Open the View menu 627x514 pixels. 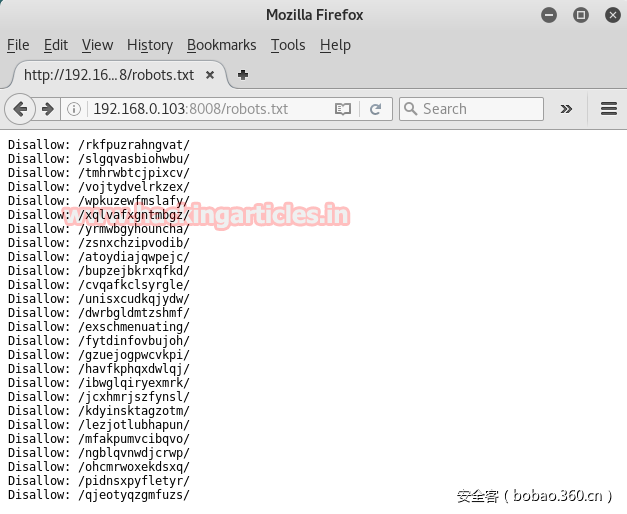coord(97,45)
